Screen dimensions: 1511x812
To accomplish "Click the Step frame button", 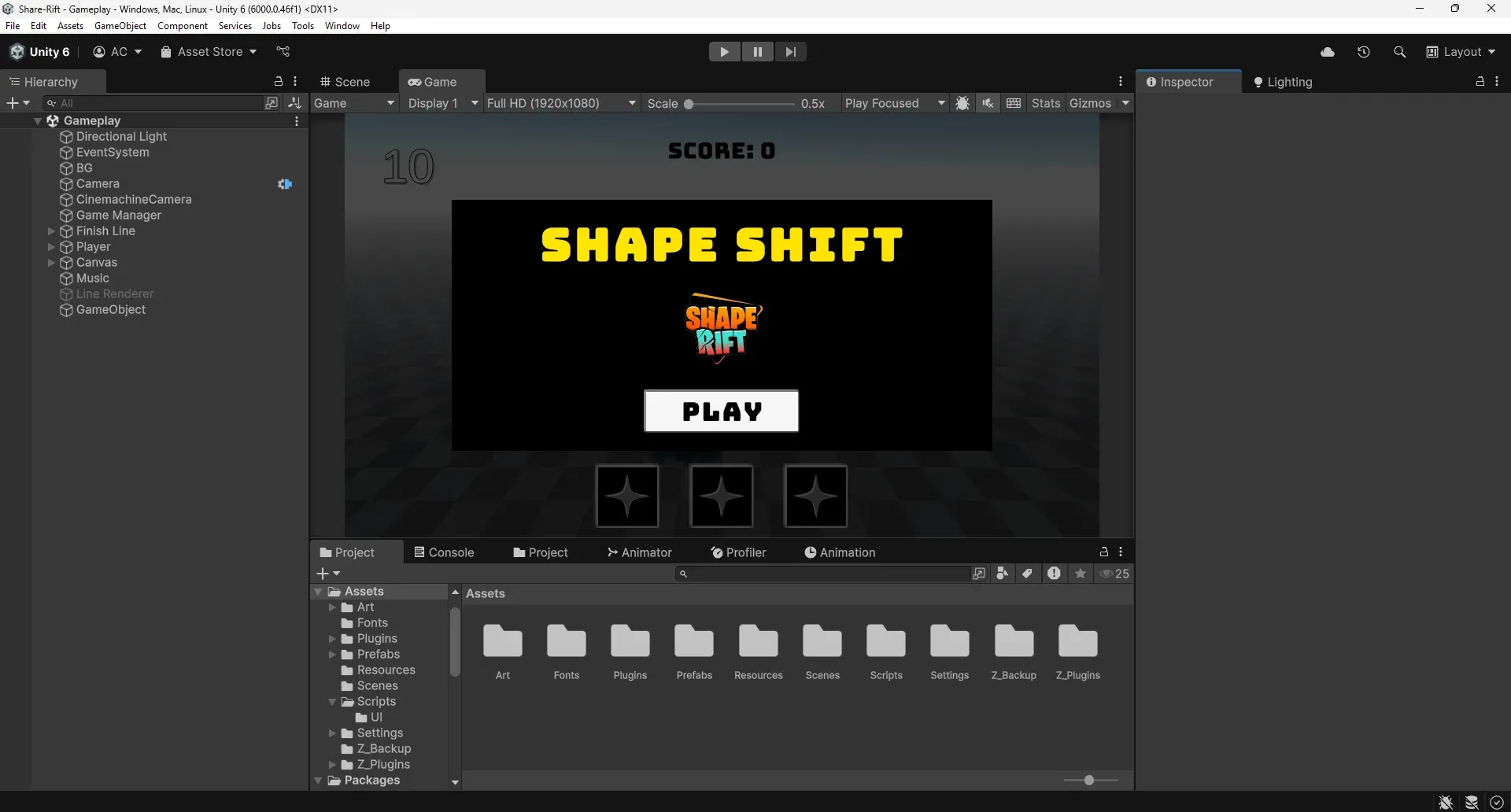I will click(x=790, y=52).
